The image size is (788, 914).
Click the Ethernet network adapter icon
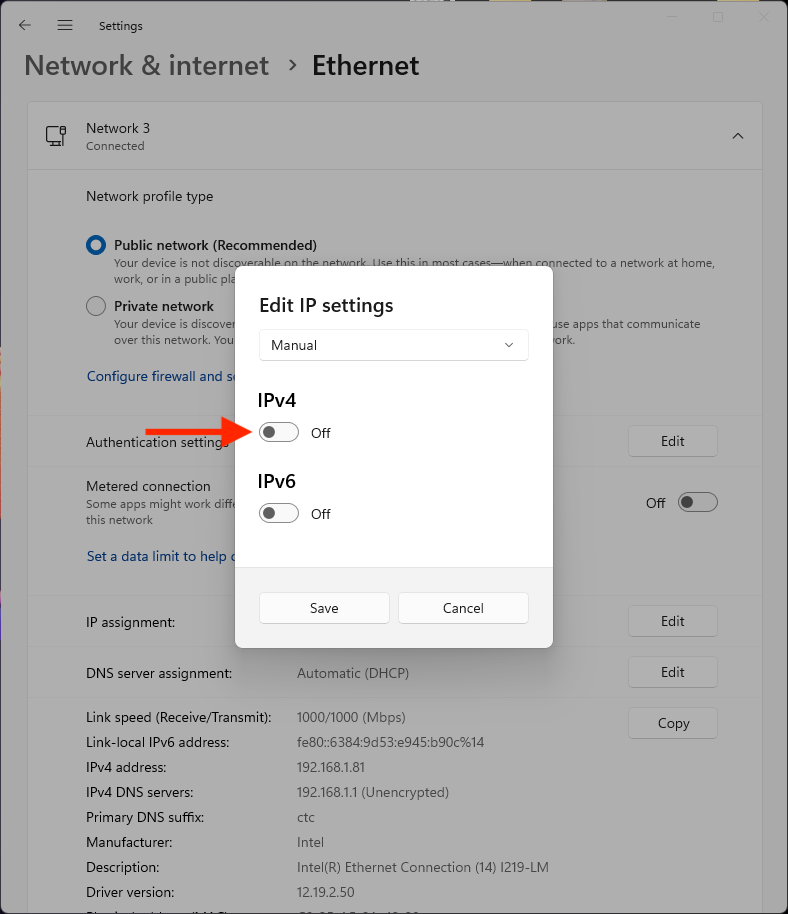[56, 136]
